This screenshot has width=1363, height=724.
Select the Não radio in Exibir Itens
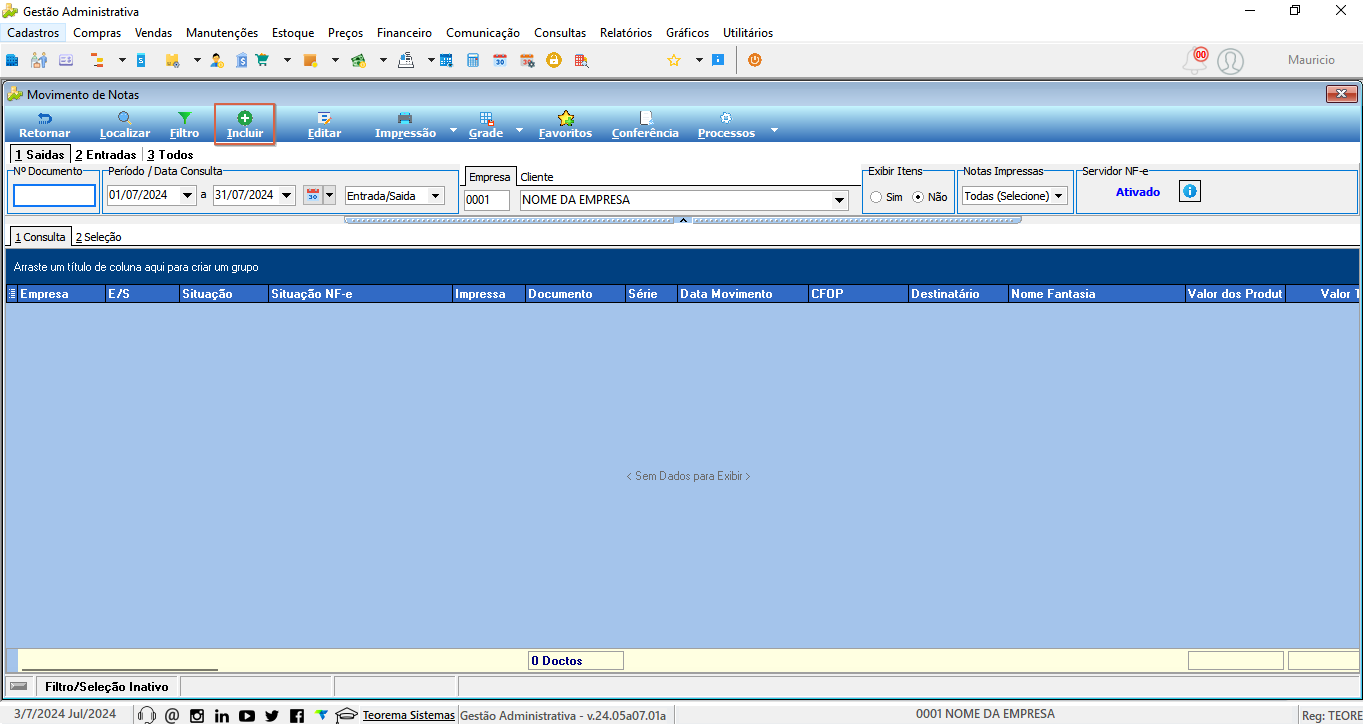tap(918, 197)
